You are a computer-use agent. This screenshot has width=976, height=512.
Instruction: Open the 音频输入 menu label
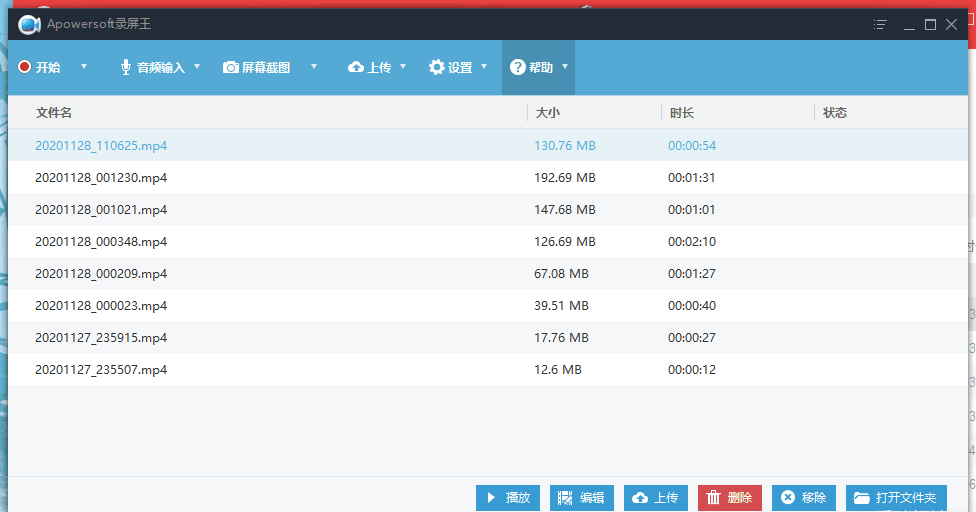tap(161, 67)
